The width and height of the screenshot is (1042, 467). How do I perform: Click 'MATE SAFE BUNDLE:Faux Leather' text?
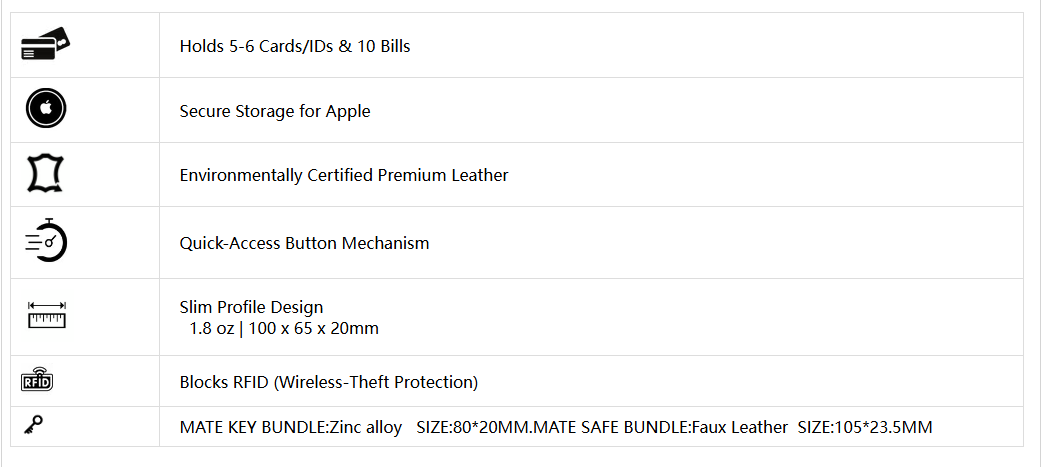pos(661,427)
